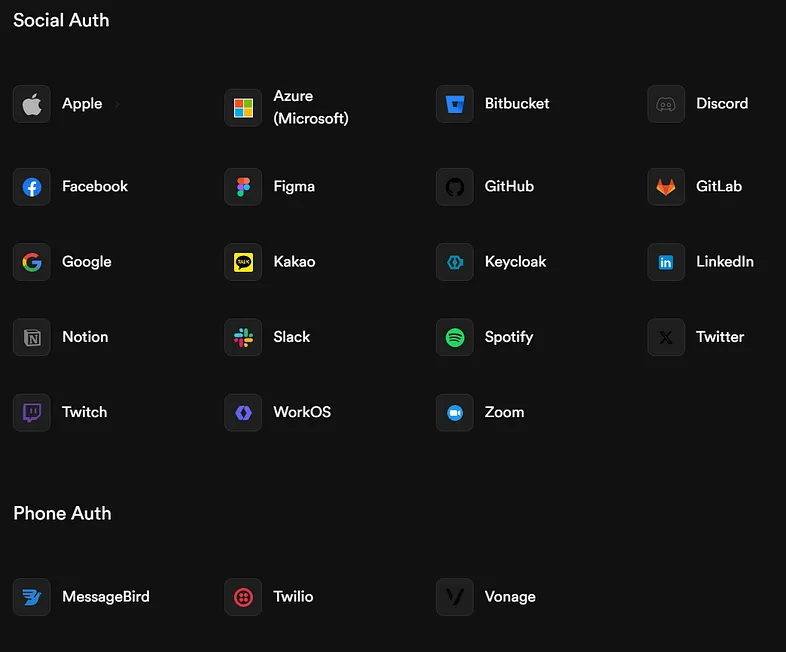Select the GitLab label text
786x652 pixels.
(719, 186)
